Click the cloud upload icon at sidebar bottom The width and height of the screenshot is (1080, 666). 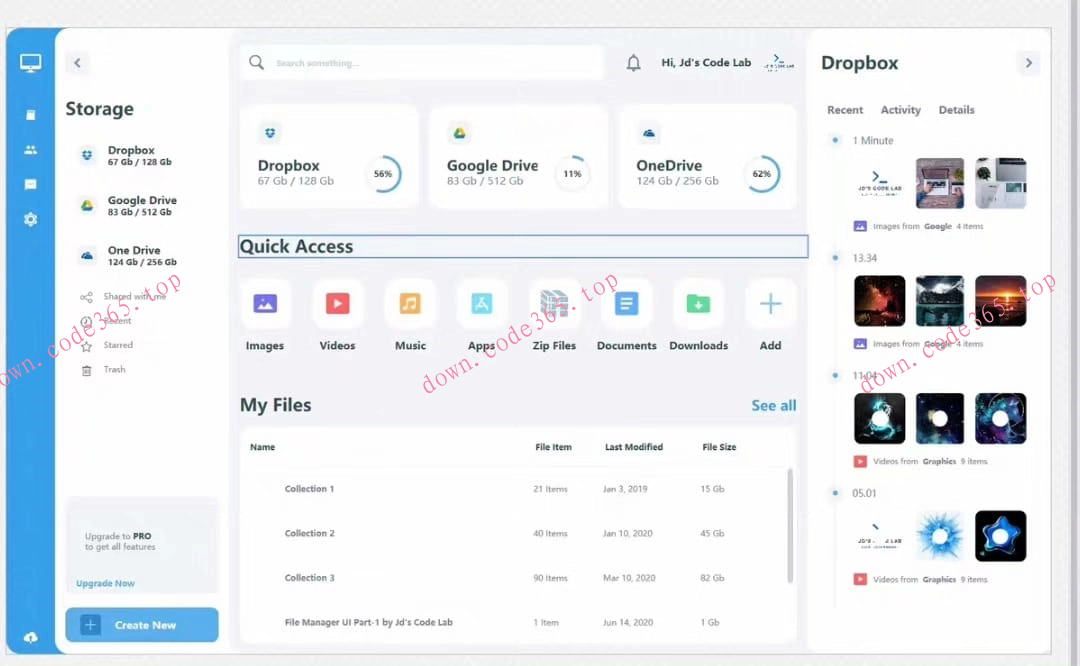30,638
